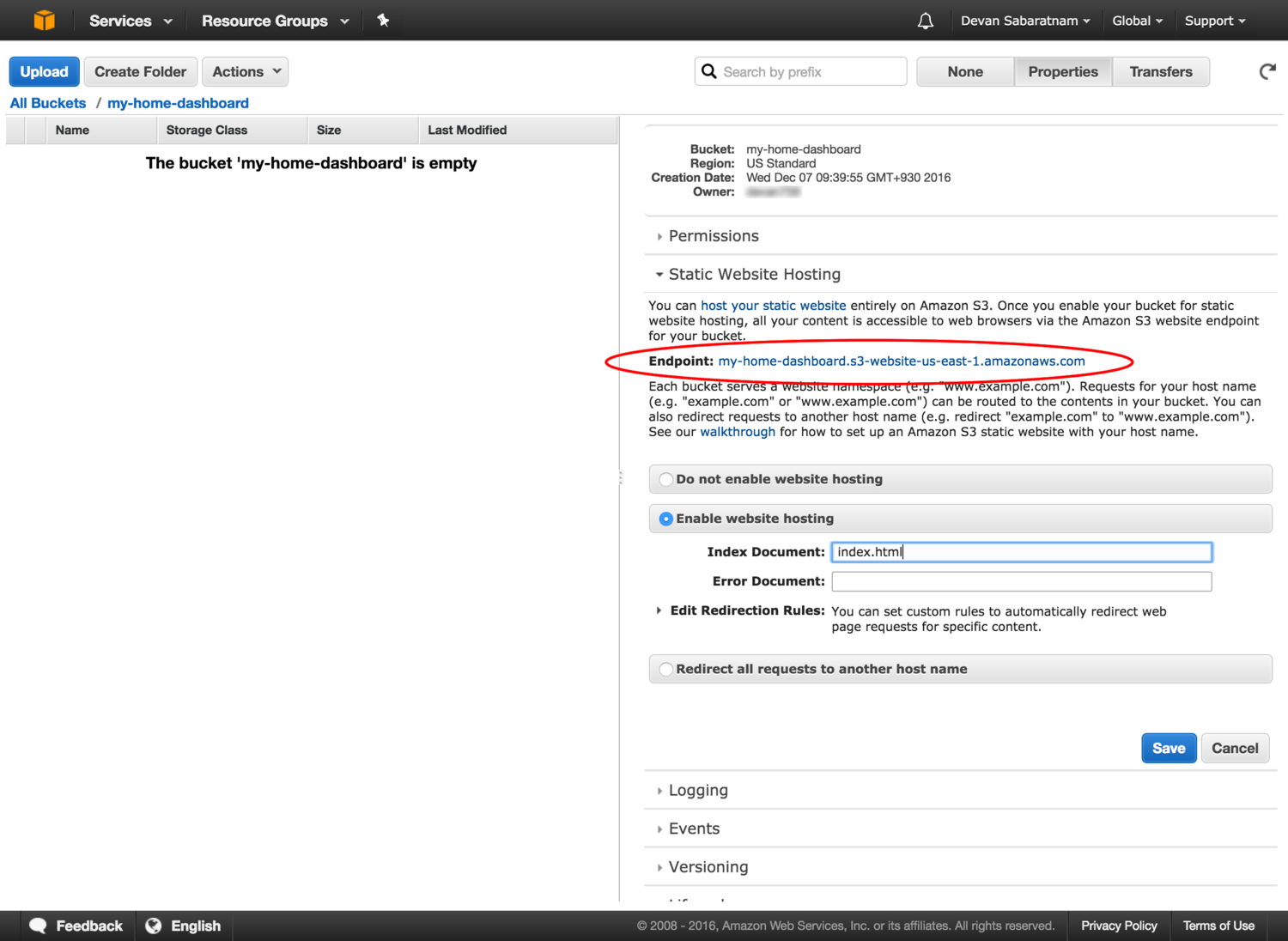The height and width of the screenshot is (941, 1288).
Task: Open the Global region dropdown
Action: [x=1138, y=21]
